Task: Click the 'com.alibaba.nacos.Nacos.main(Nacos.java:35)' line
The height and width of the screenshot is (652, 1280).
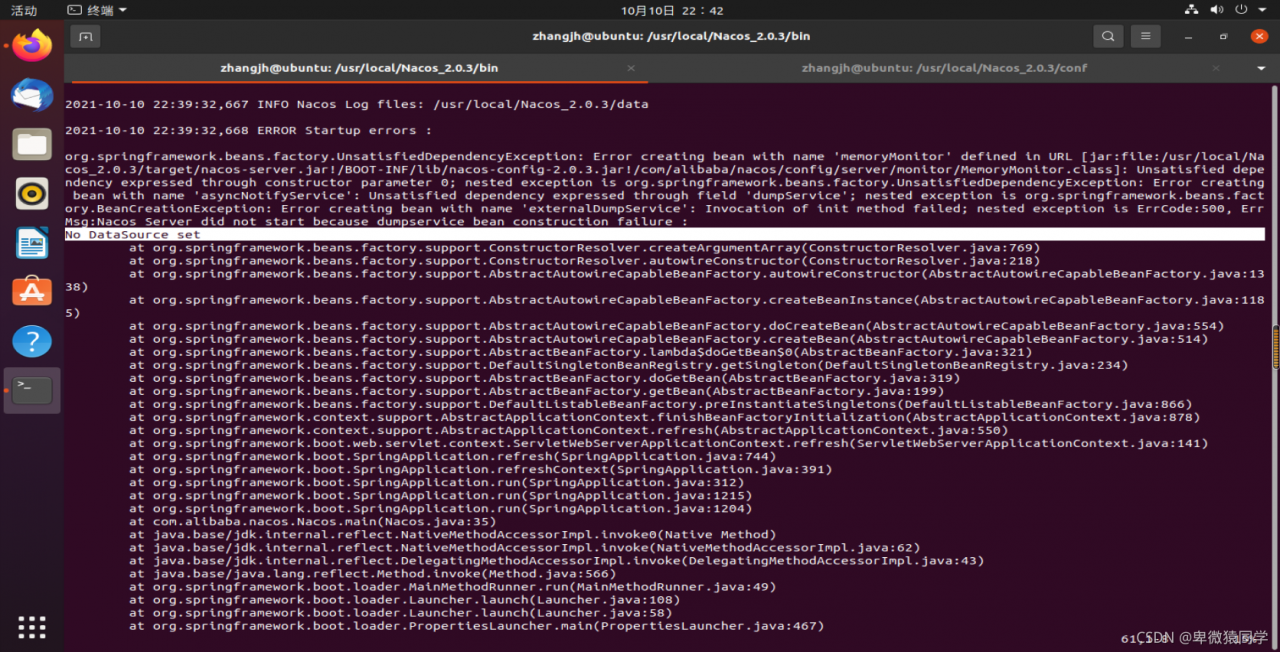Action: [x=312, y=522]
